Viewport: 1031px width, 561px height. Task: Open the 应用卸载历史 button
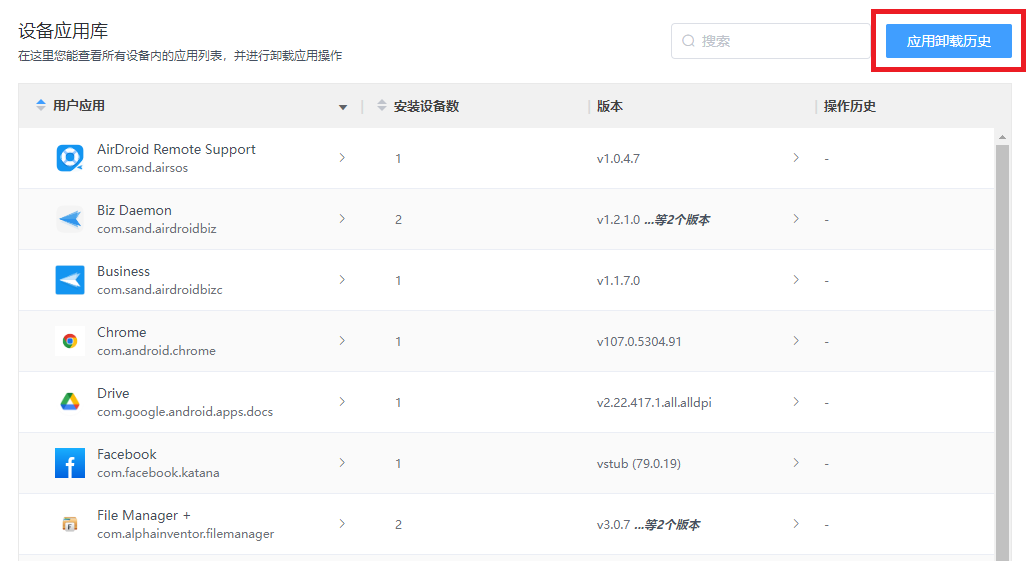947,41
